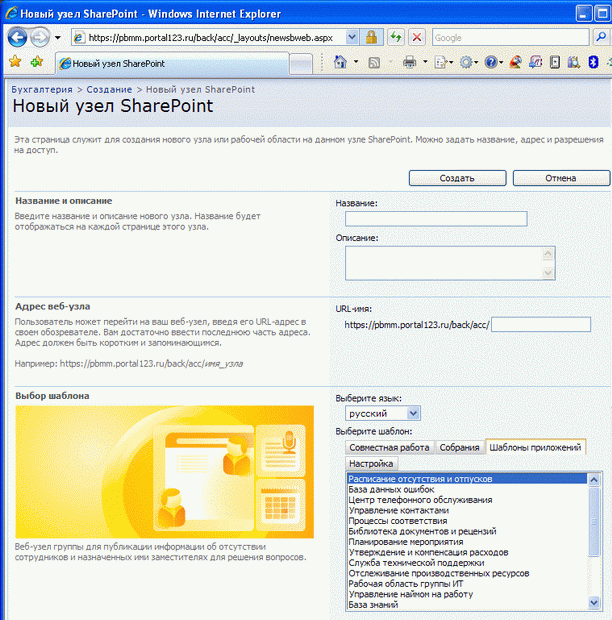Switch to the Совместная работа tab

pos(389,447)
